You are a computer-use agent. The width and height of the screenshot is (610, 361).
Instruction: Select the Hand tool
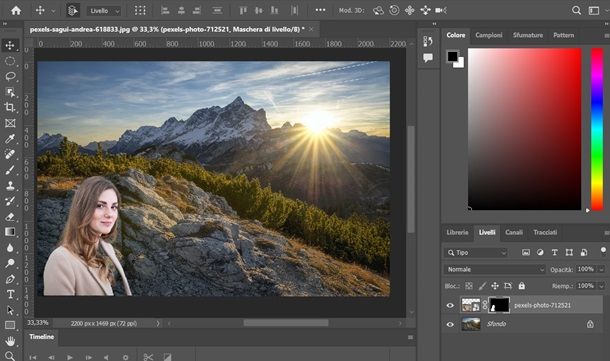click(10, 341)
